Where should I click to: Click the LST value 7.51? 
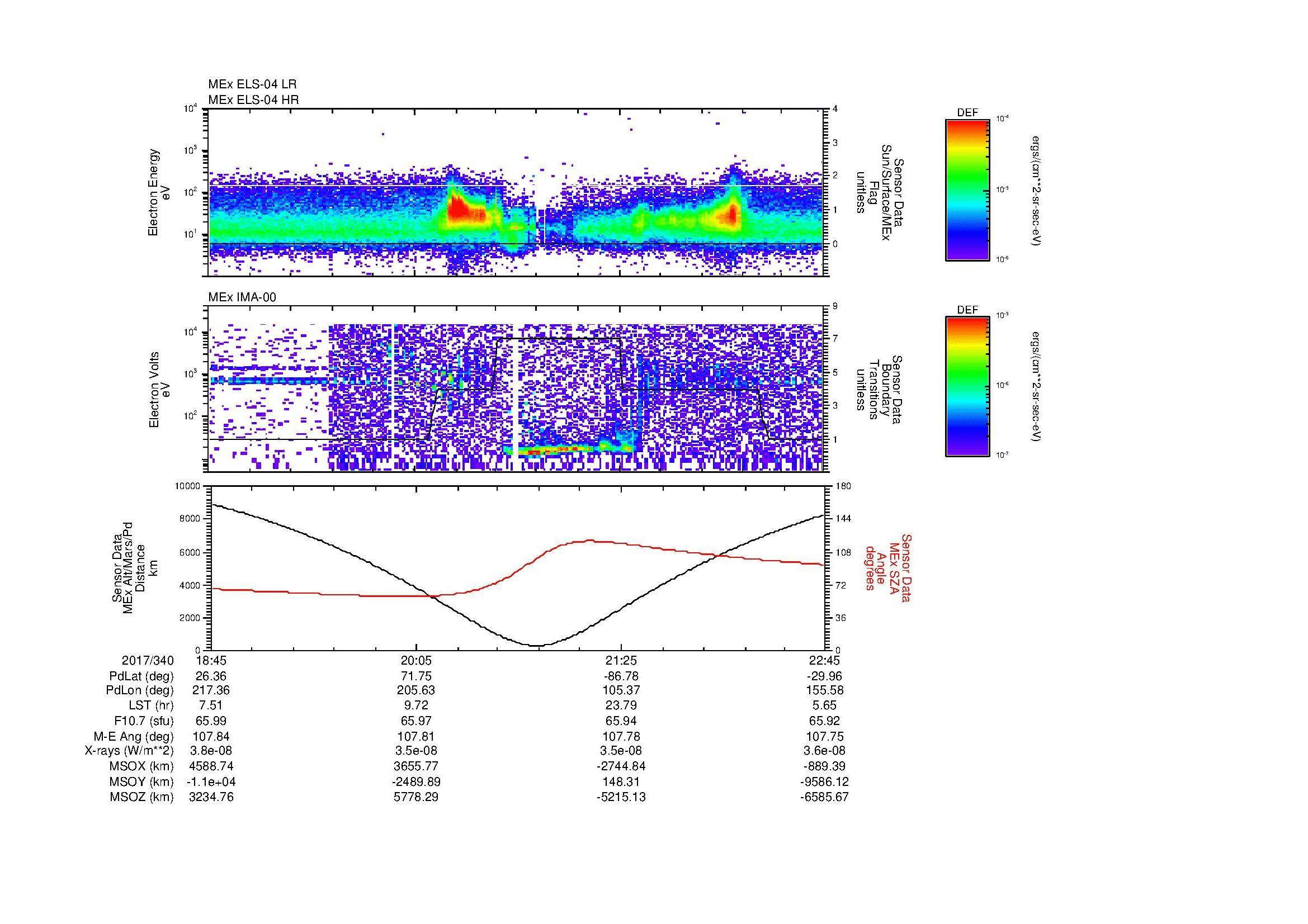pos(211,706)
